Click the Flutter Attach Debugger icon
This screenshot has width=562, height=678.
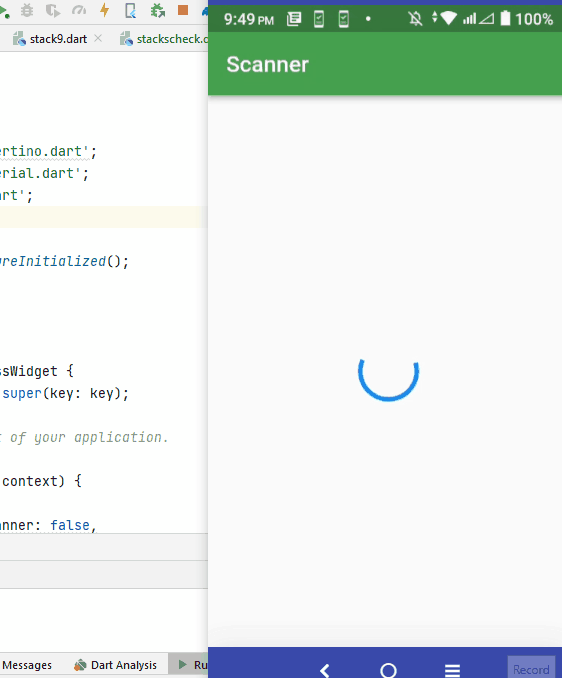pyautogui.click(x=130, y=10)
